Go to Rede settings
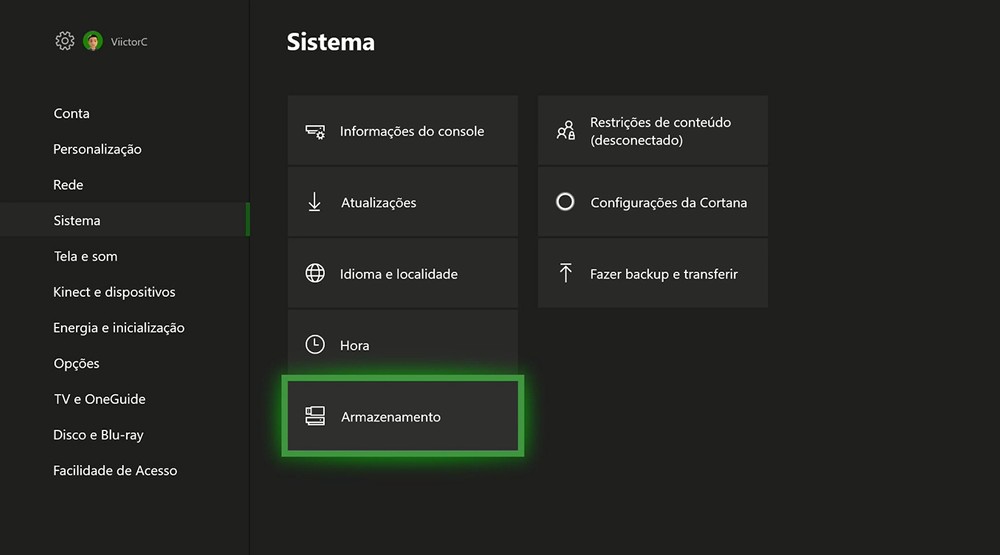This screenshot has width=1000, height=555. [68, 185]
